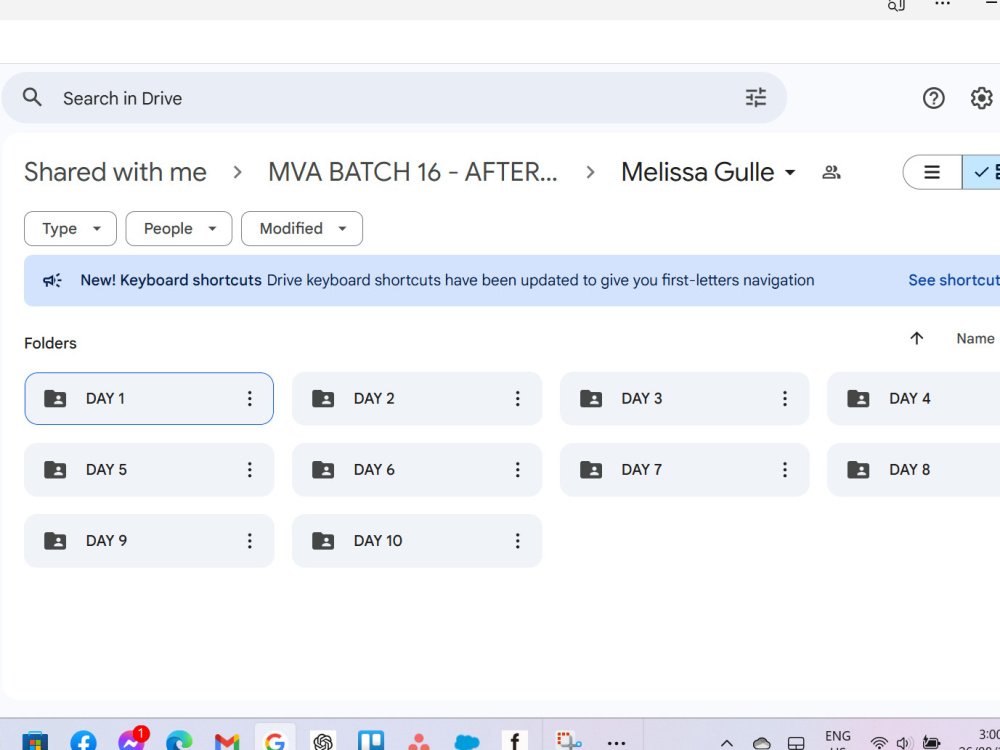Open the DAY 7 folder
Image resolution: width=1000 pixels, height=750 pixels.
coord(684,470)
